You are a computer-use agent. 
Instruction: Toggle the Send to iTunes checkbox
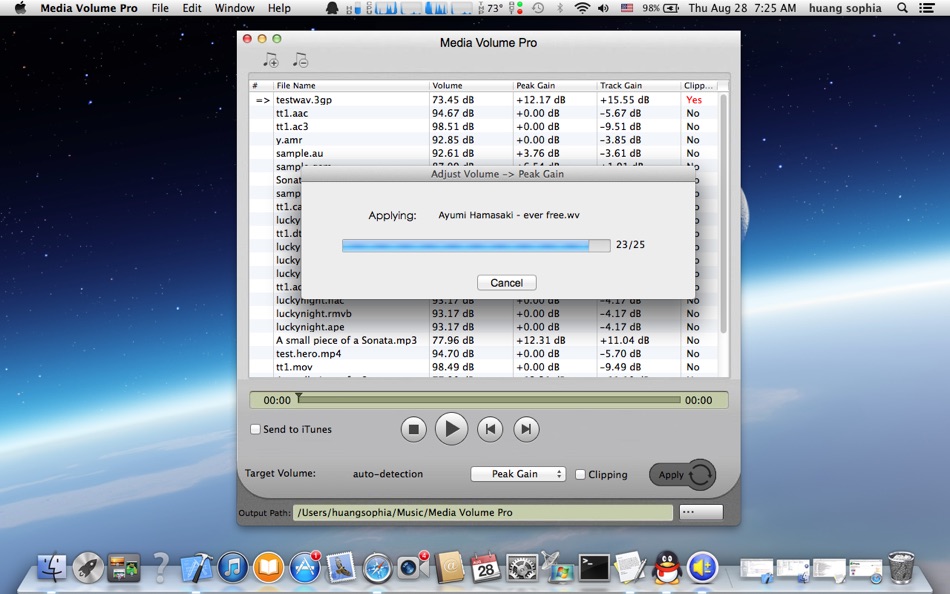point(256,429)
